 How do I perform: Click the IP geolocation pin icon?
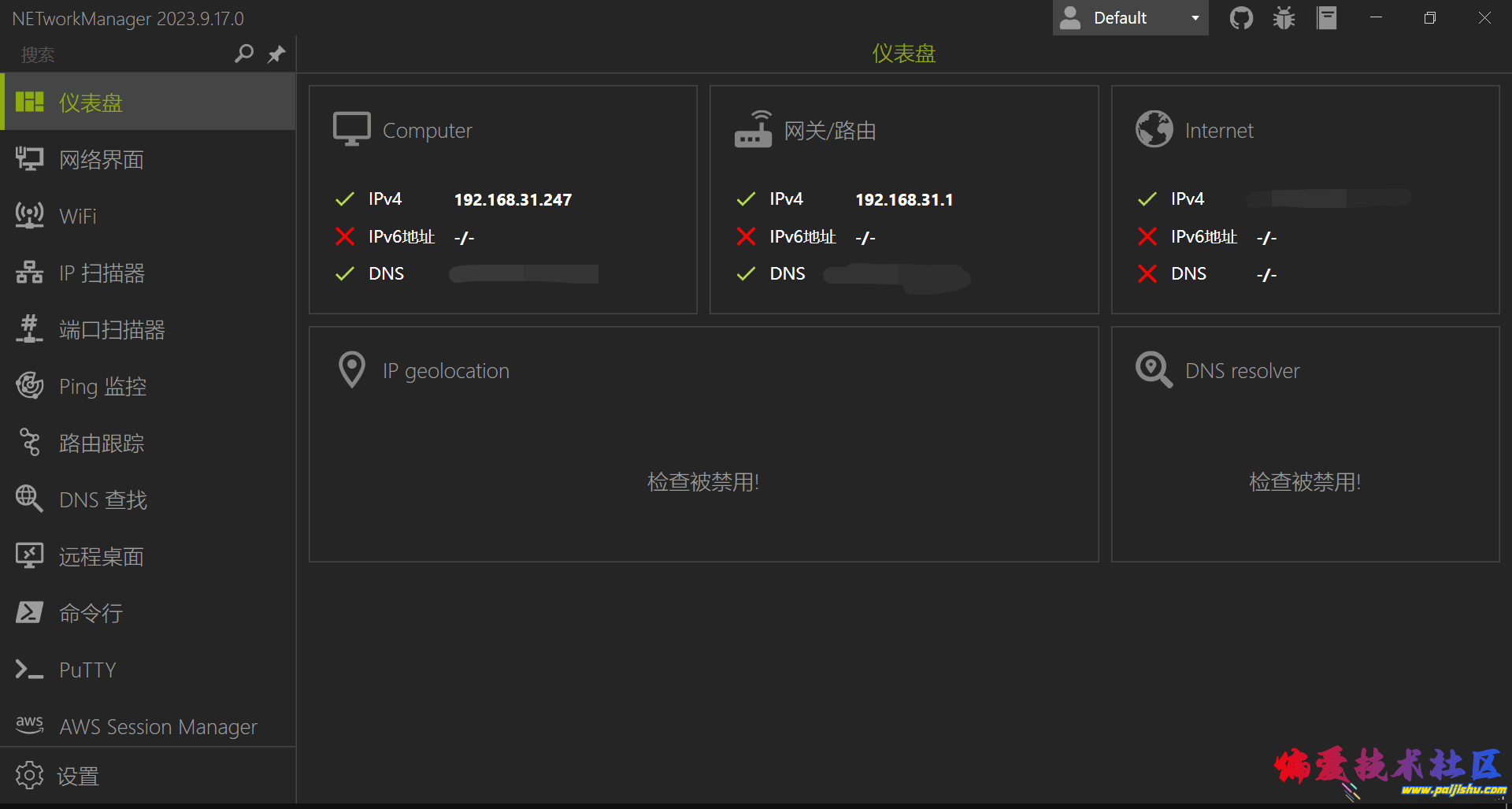tap(351, 369)
